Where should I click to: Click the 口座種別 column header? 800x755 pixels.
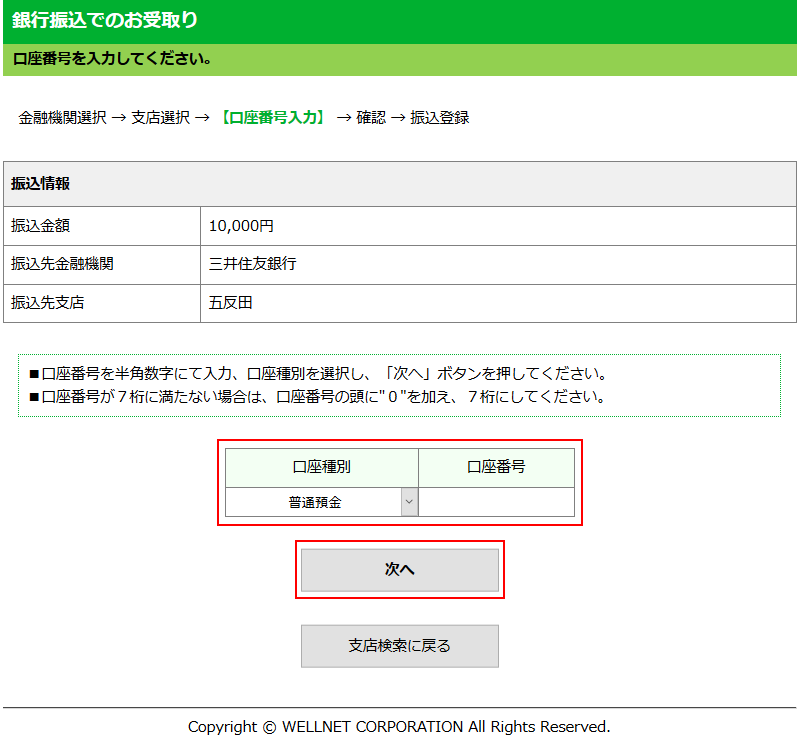point(321,467)
